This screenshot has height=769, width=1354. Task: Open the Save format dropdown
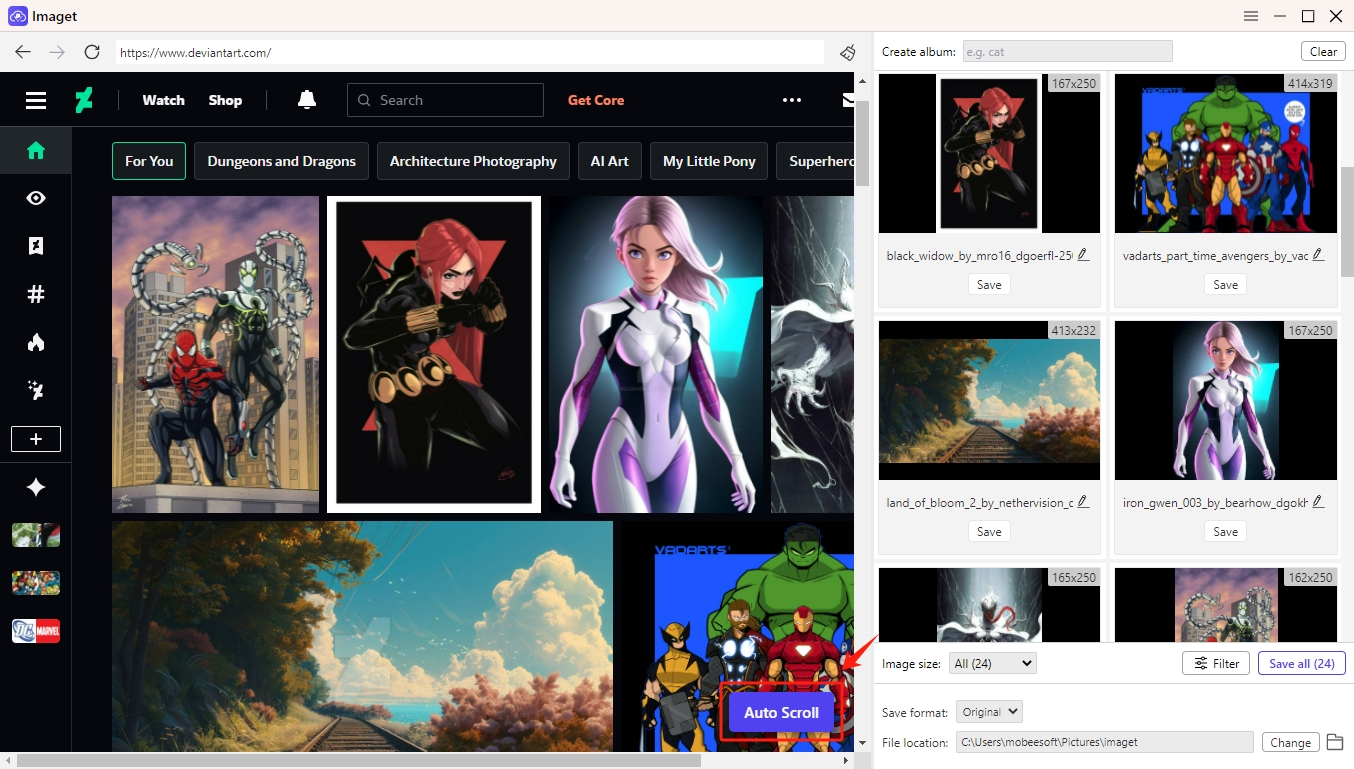989,712
